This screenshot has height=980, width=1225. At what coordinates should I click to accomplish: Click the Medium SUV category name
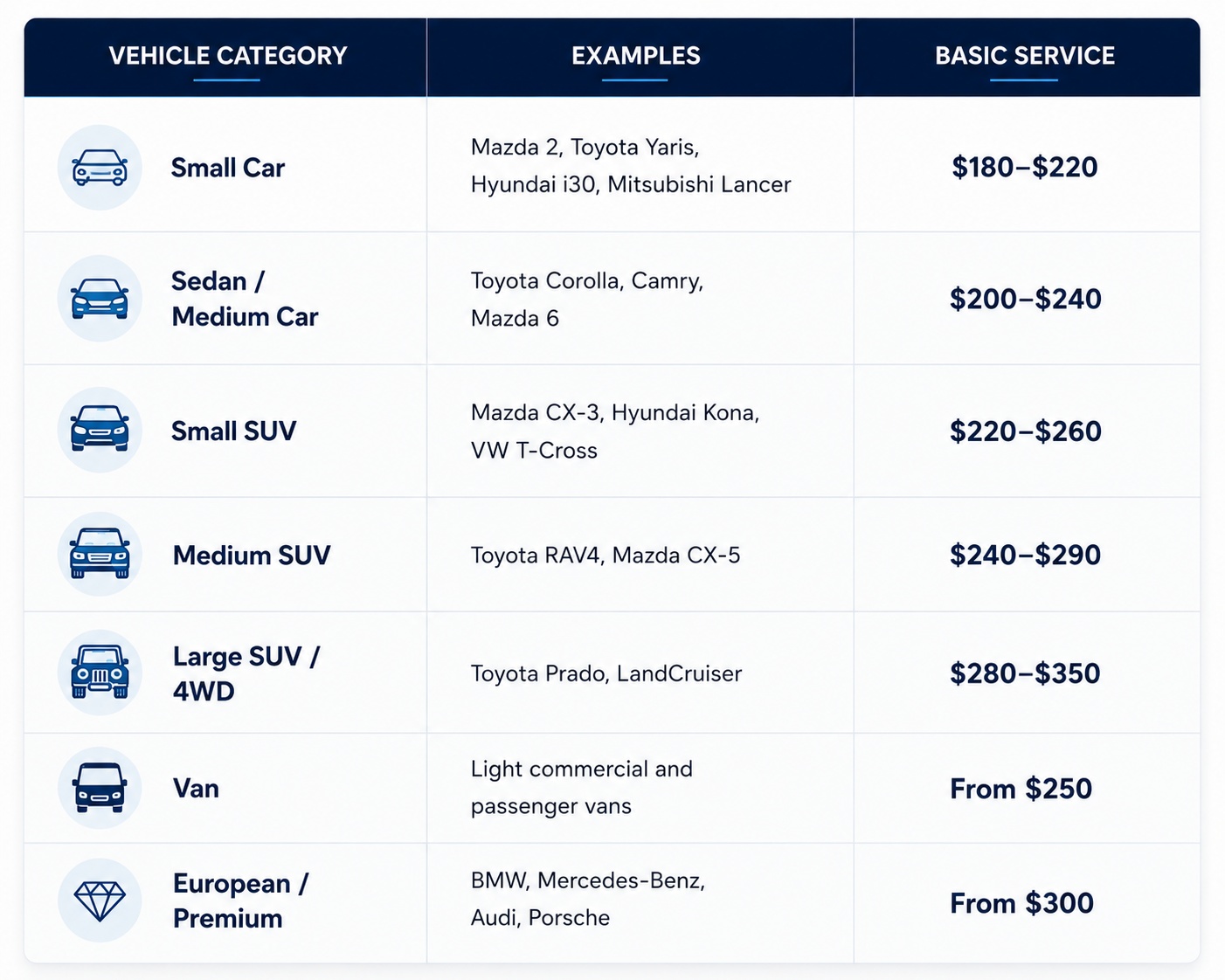click(x=252, y=556)
